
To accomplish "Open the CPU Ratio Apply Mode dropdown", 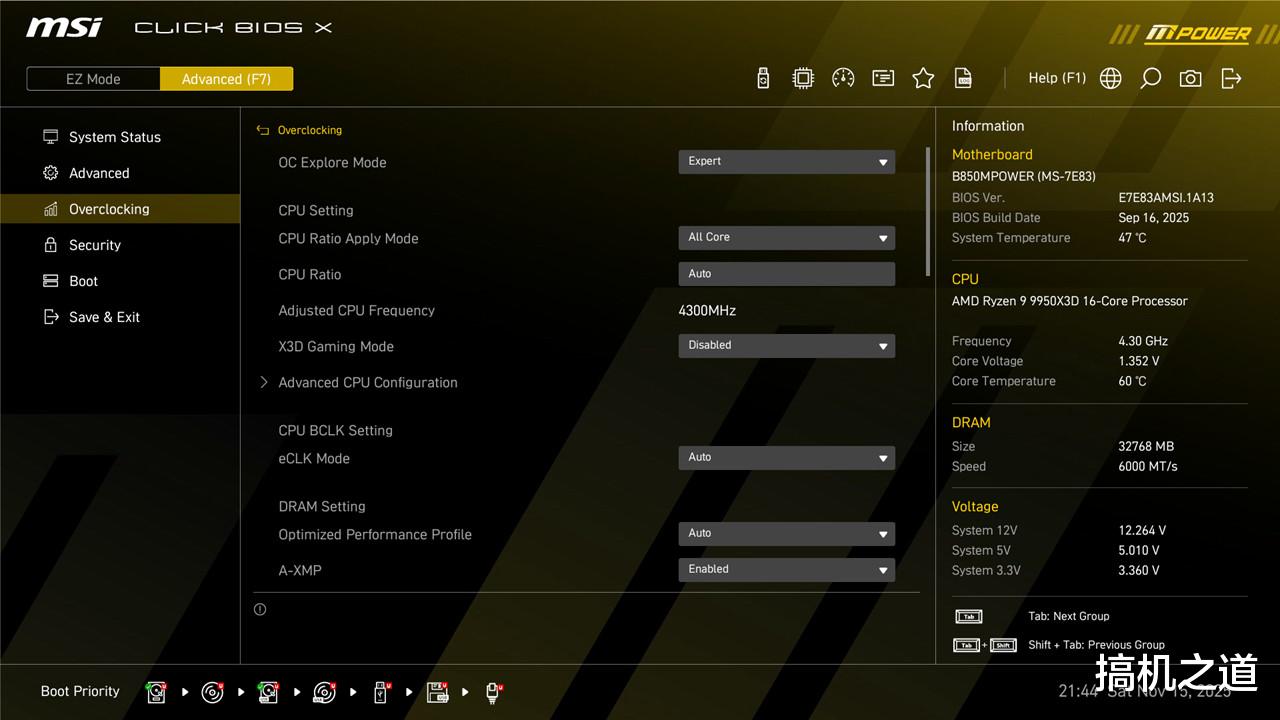I will (x=787, y=238).
